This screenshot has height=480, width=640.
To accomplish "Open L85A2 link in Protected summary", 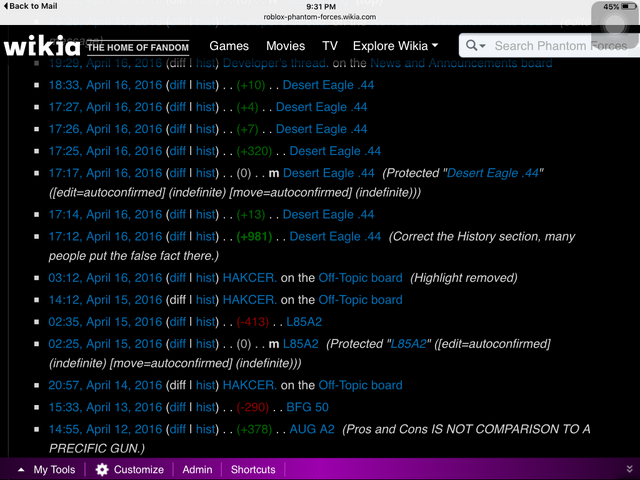I will (x=409, y=344).
